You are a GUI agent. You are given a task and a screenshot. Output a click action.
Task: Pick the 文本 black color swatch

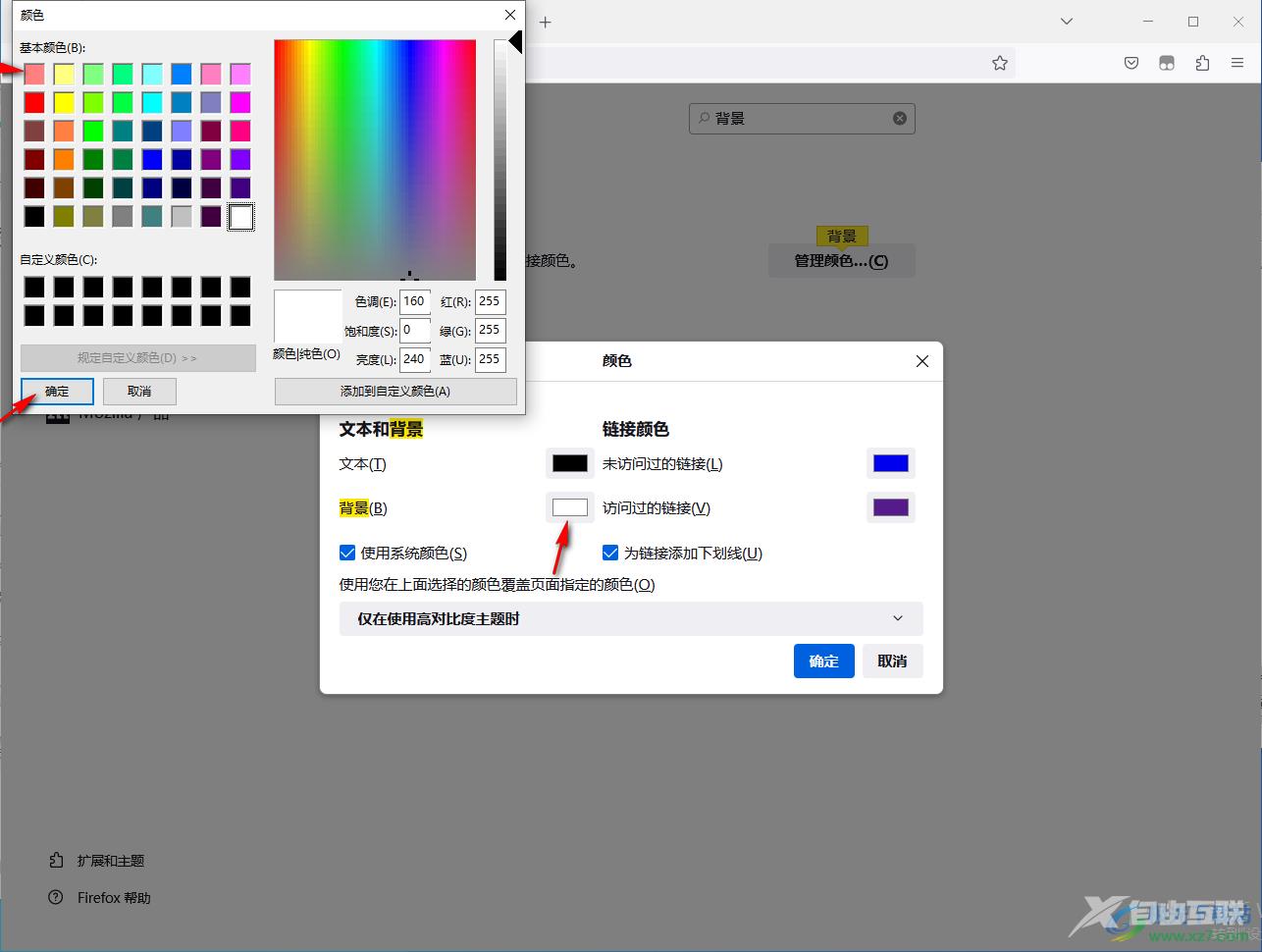[569, 463]
